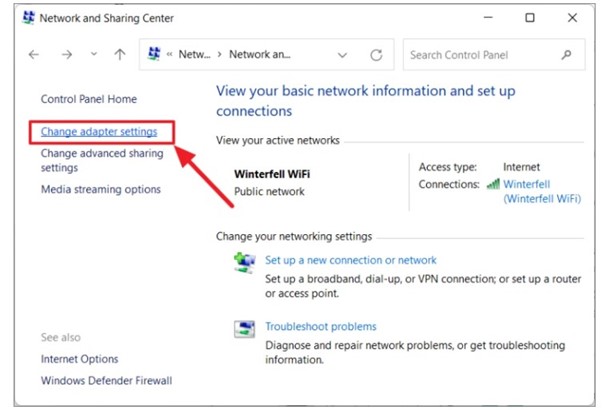Screen dimensions: 602x410
Task: Click the address bar Control Panel icon
Action: (x=154, y=55)
